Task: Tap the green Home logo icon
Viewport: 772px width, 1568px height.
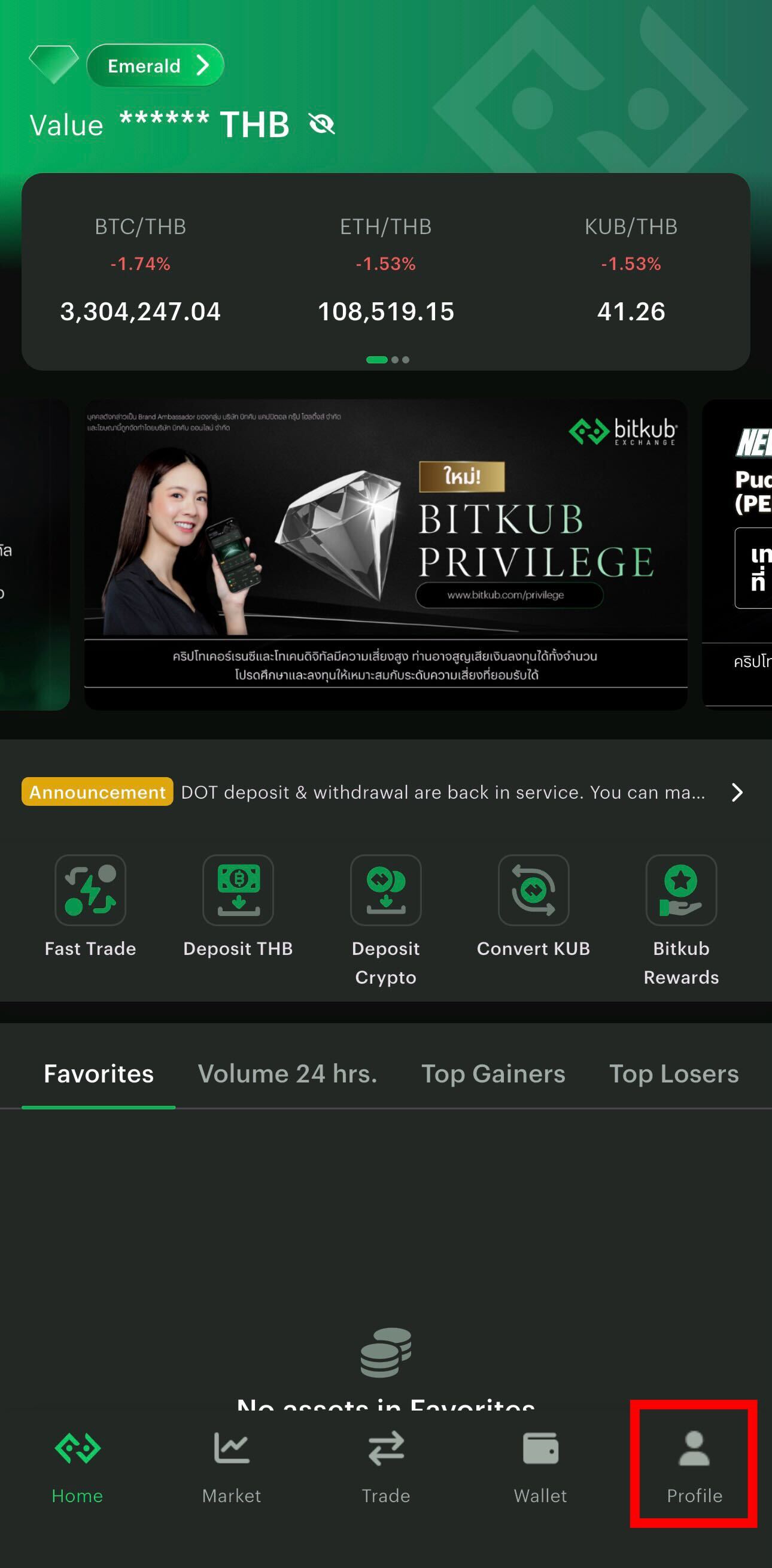Action: pyautogui.click(x=77, y=1448)
